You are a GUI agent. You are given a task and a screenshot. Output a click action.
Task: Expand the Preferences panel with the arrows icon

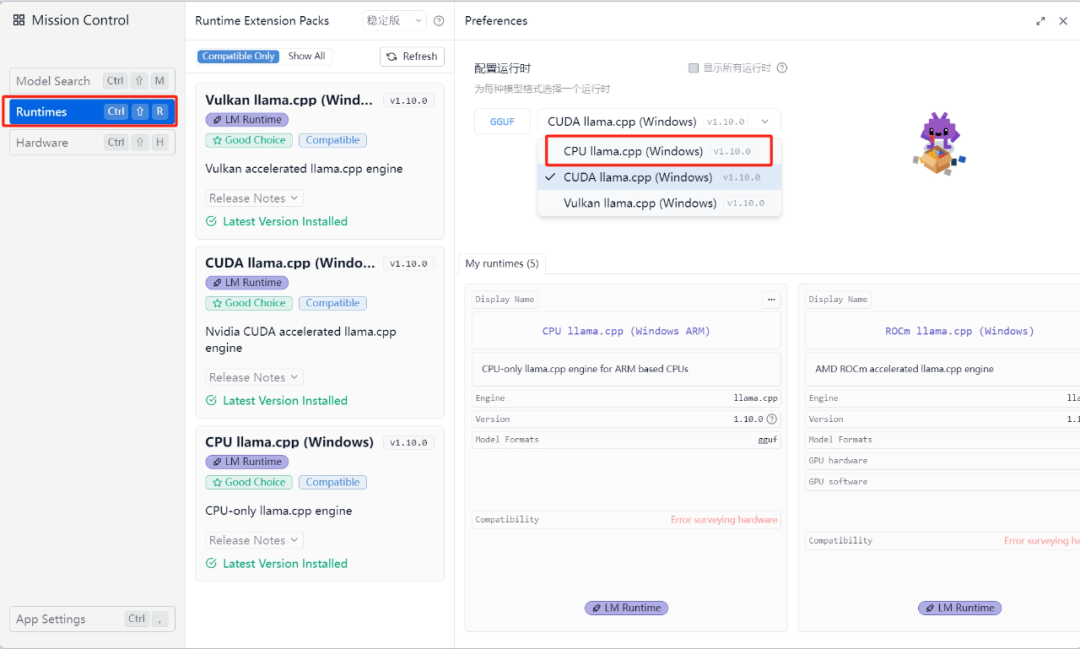tap(1040, 21)
